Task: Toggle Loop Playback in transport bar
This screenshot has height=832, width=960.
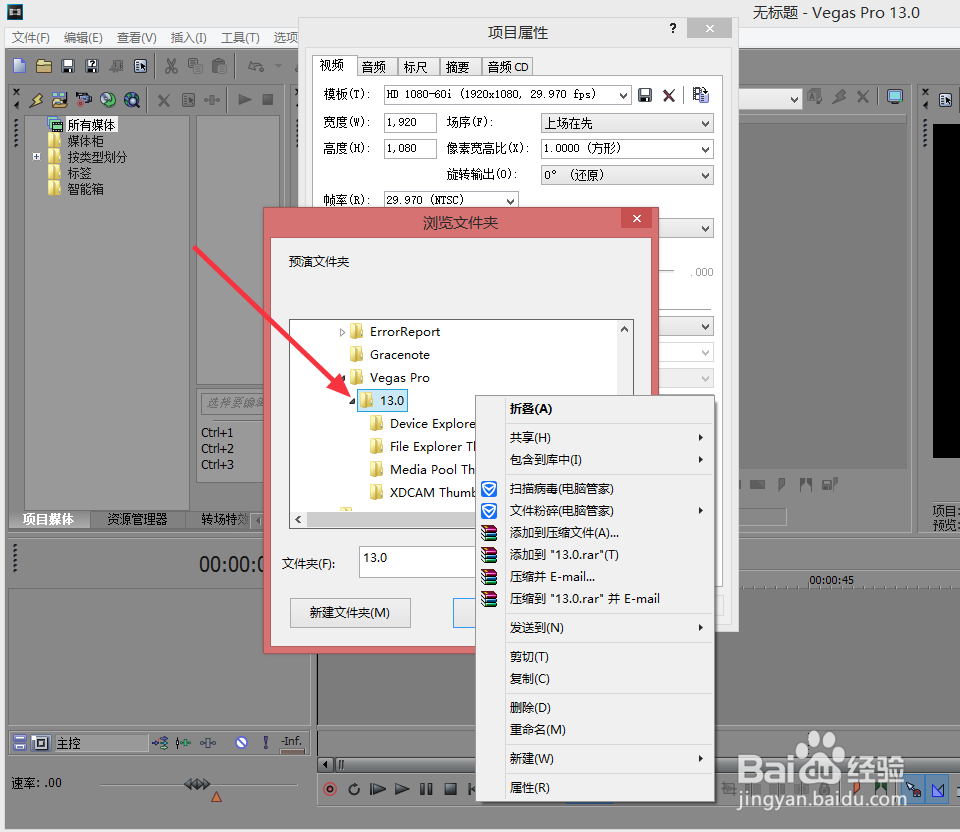Action: (x=354, y=789)
